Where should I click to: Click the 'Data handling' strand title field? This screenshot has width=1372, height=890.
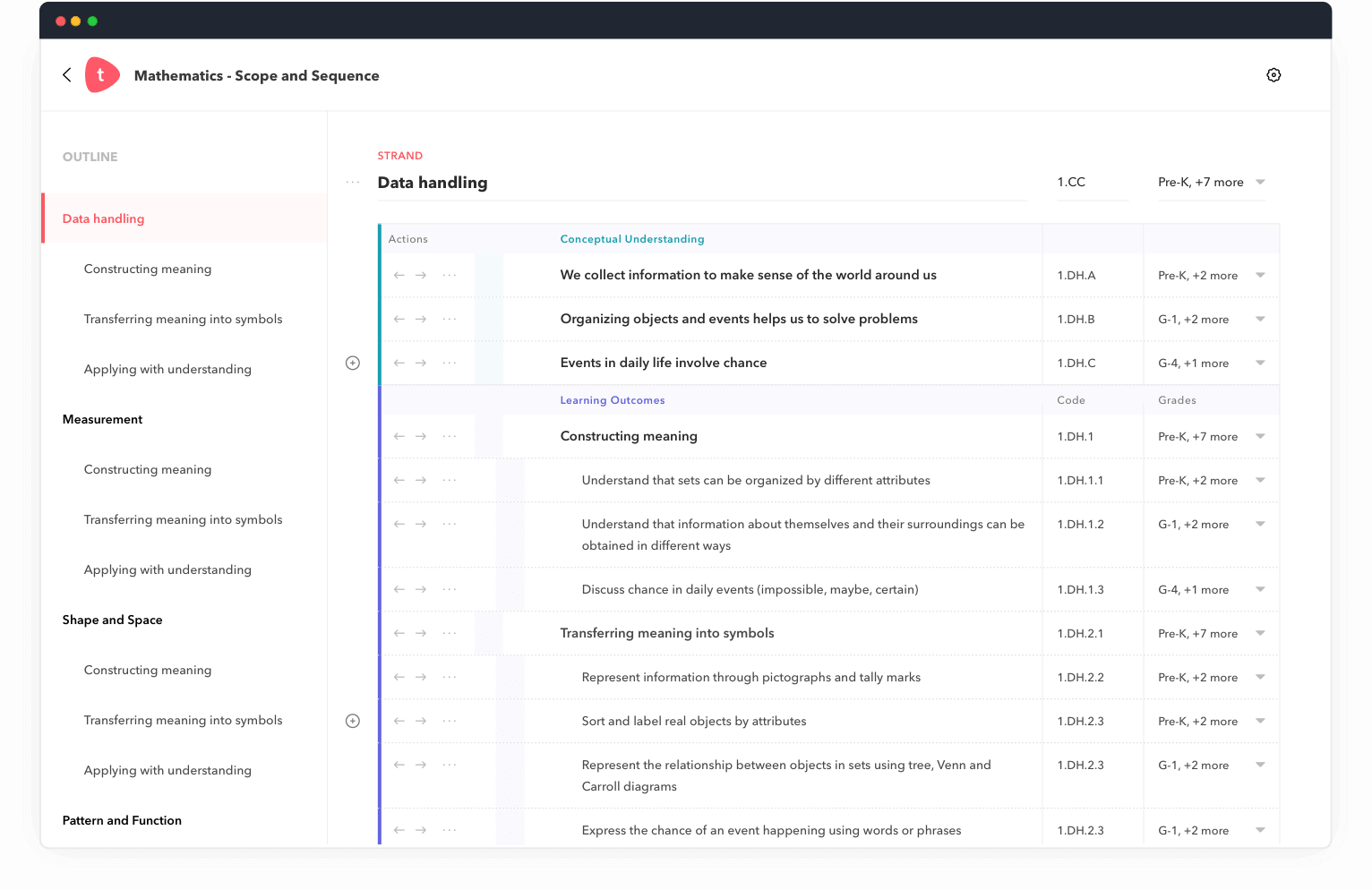tap(699, 183)
